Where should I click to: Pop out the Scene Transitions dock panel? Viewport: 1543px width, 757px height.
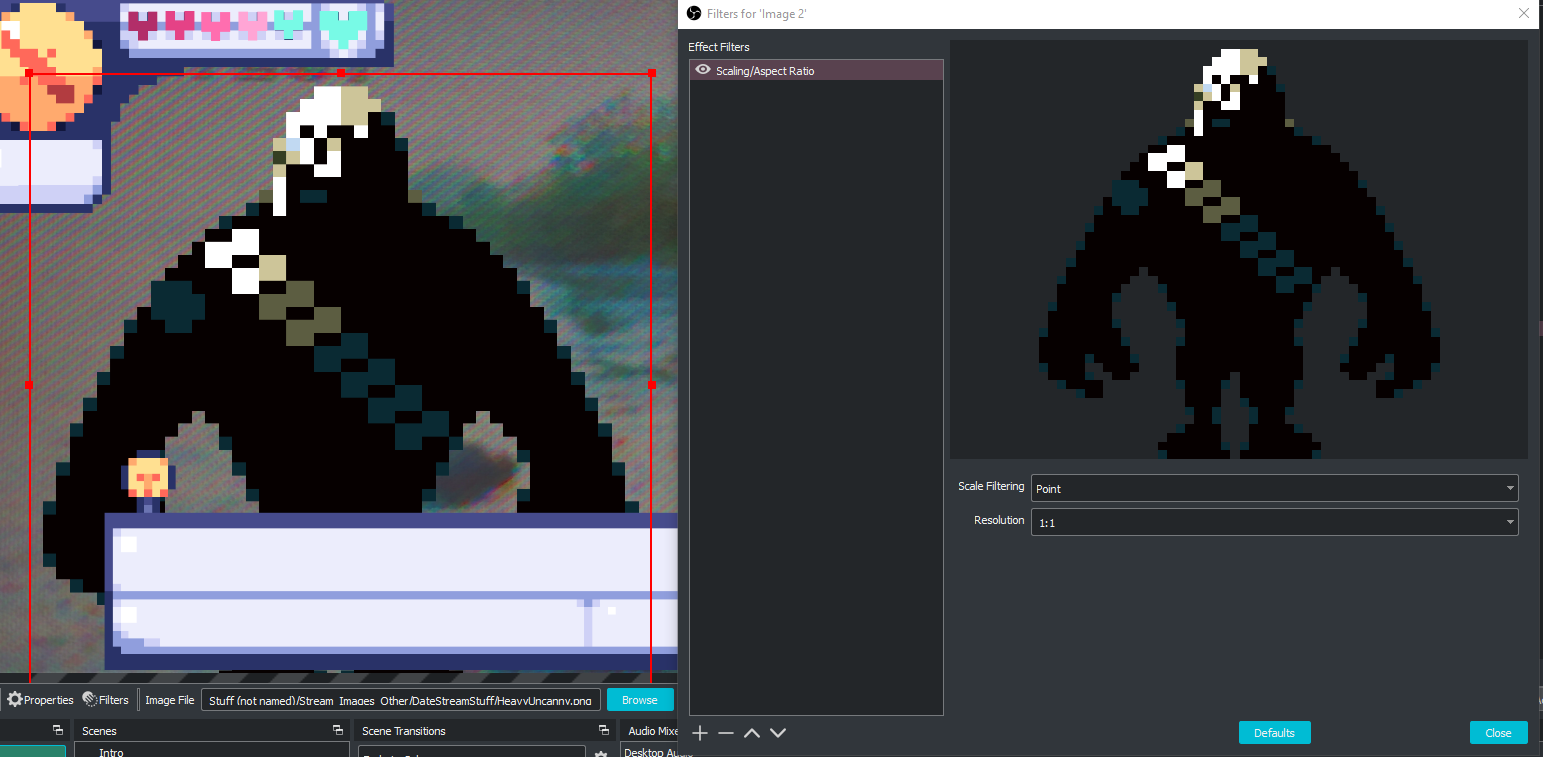pos(603,730)
